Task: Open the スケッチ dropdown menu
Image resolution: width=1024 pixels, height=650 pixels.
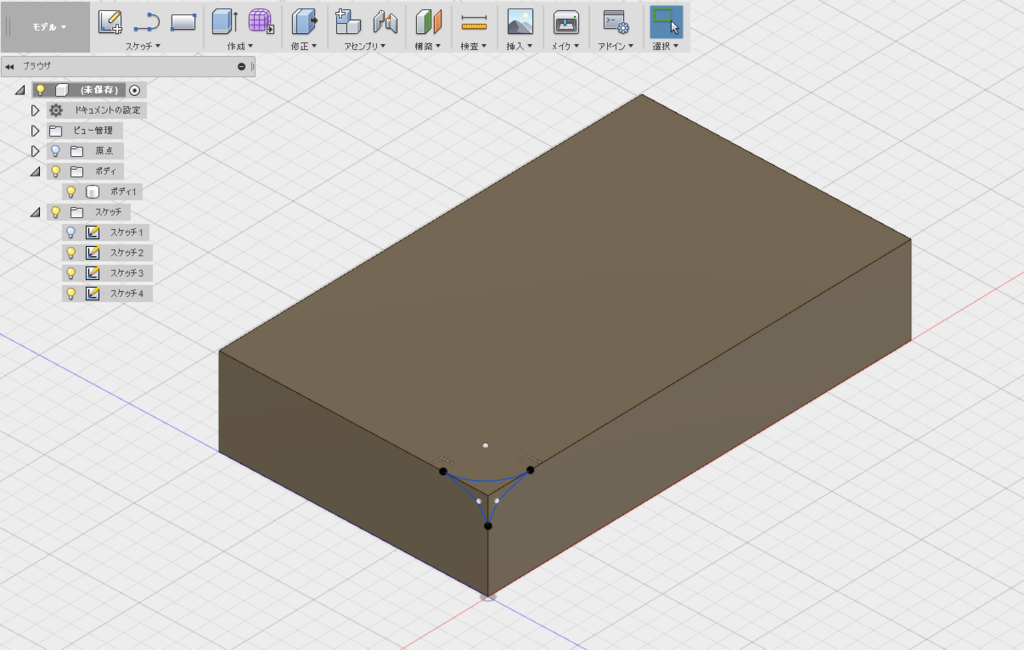Action: coord(143,46)
